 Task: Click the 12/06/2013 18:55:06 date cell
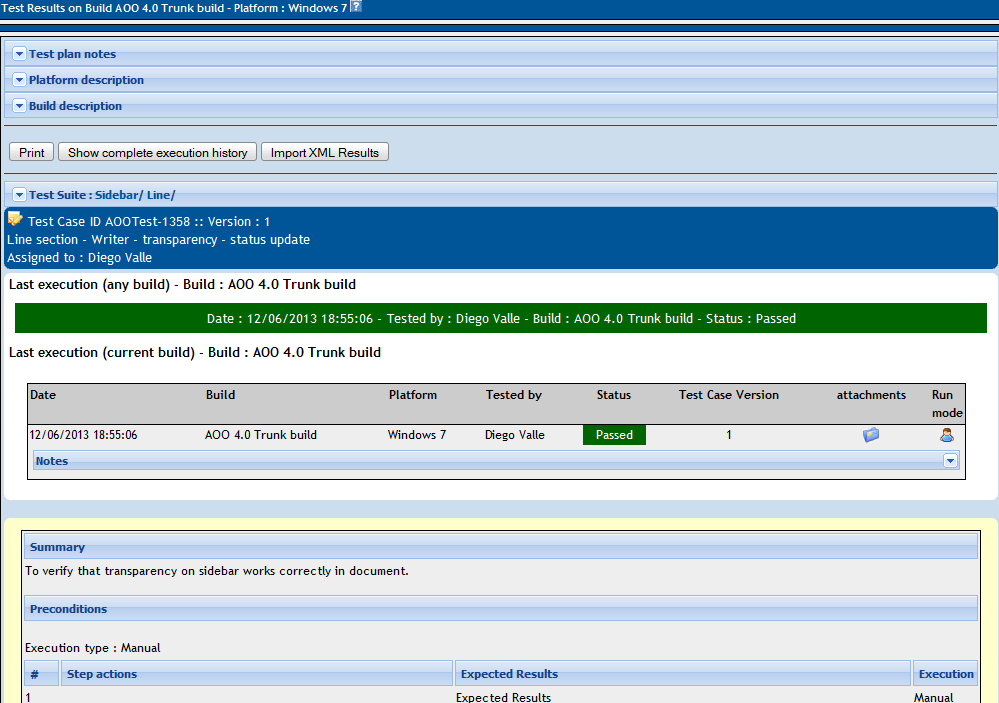click(83, 435)
